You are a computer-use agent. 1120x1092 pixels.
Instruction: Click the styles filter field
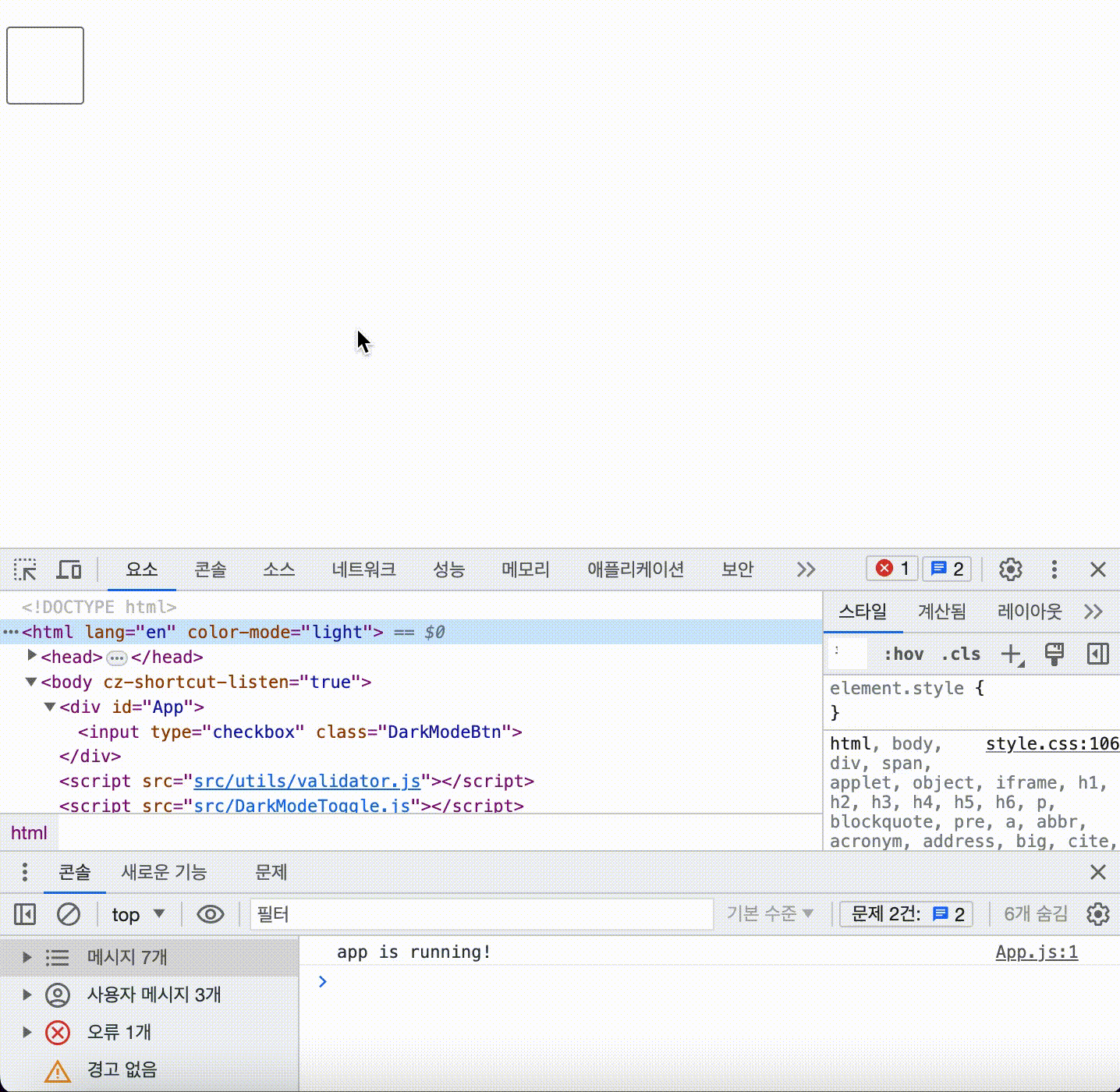(x=847, y=654)
